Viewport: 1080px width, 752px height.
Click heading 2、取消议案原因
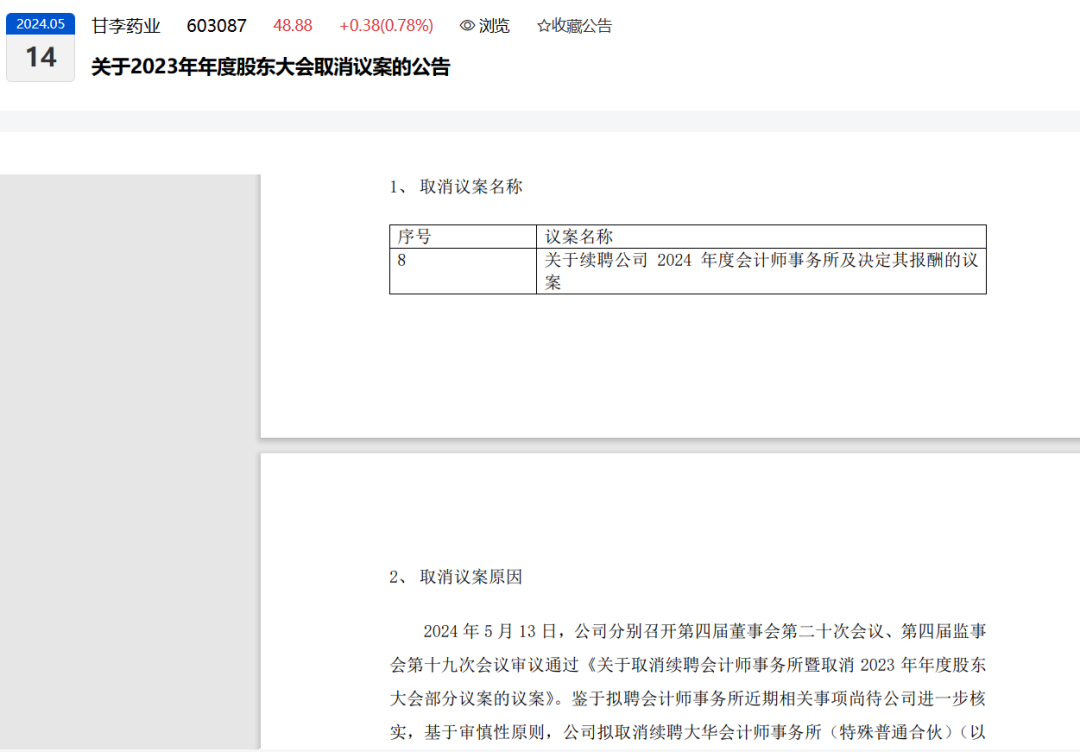coord(456,577)
